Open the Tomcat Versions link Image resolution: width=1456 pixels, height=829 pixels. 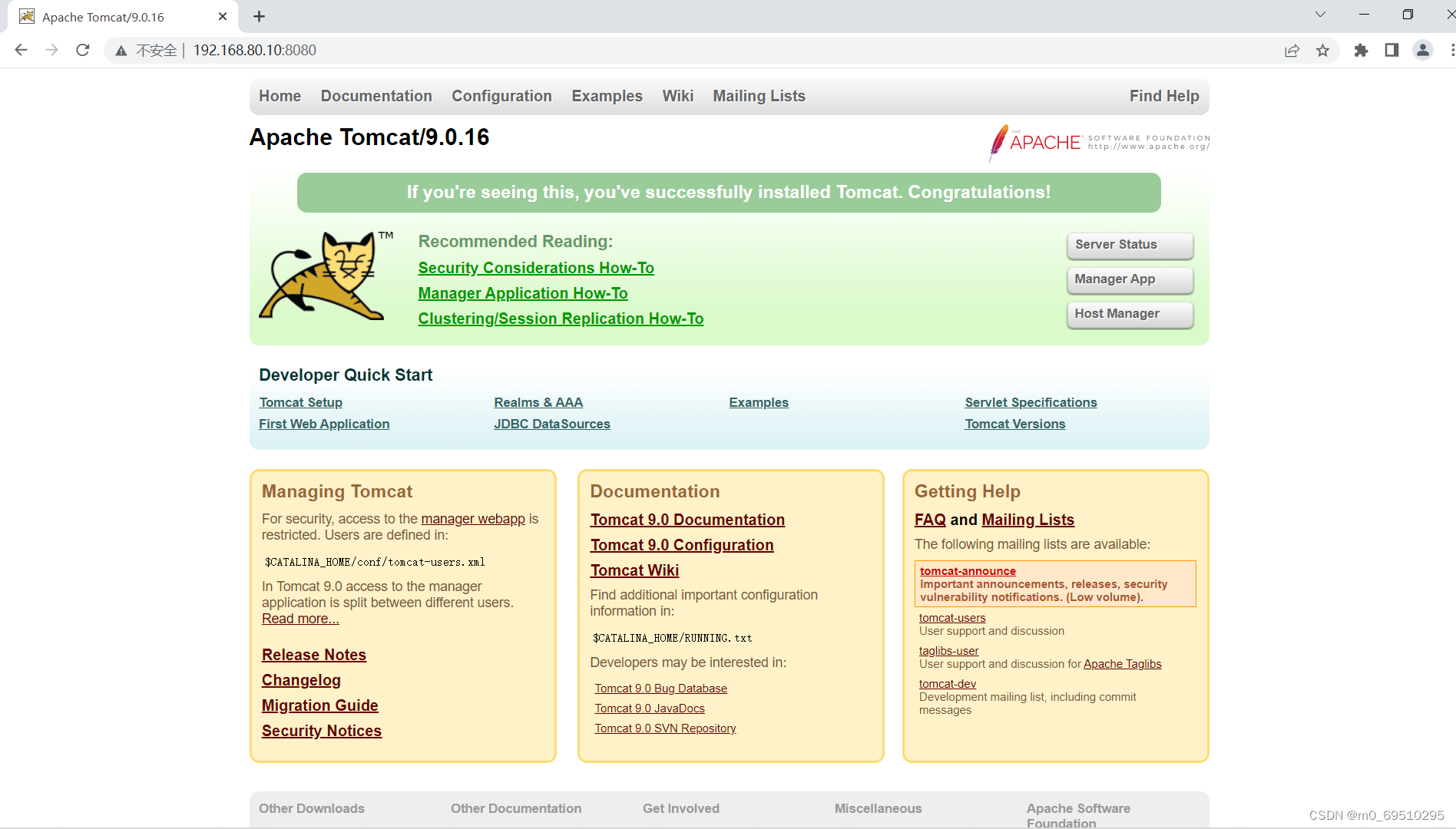point(1014,424)
